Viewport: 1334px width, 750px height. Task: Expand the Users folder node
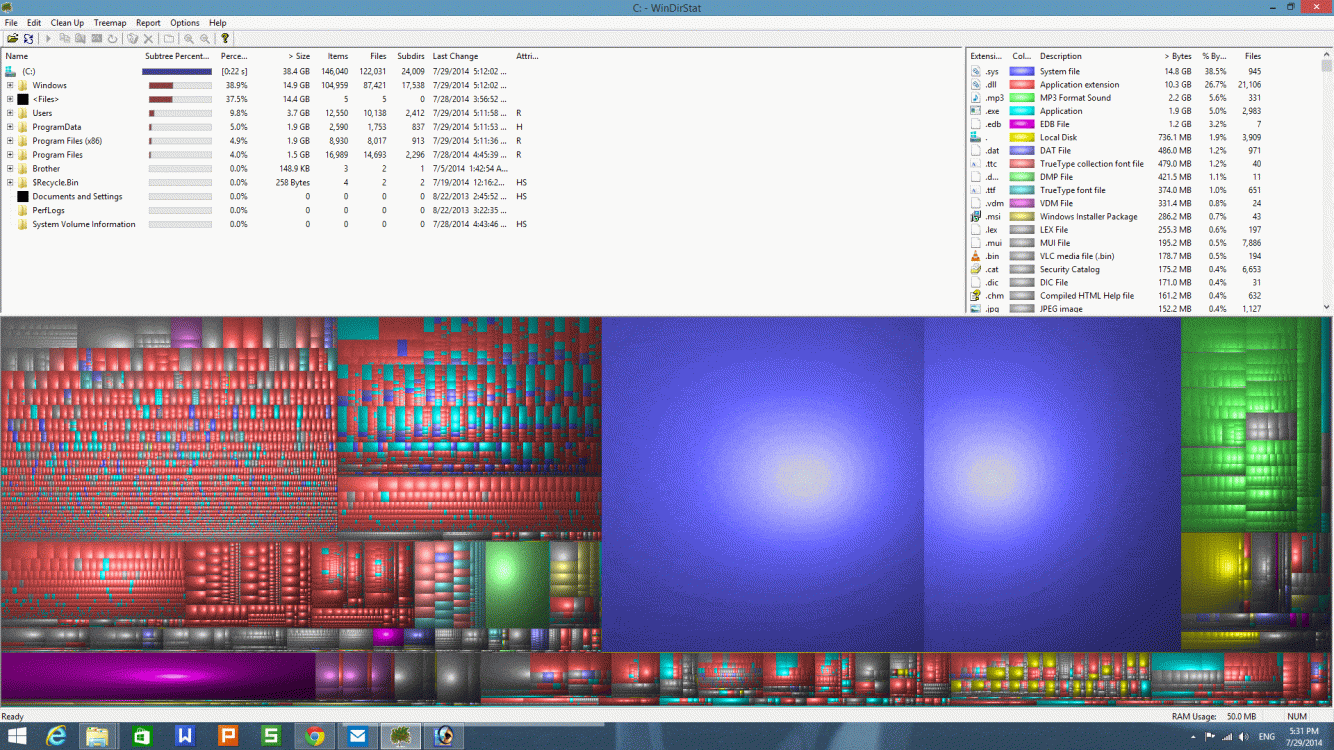[10, 113]
